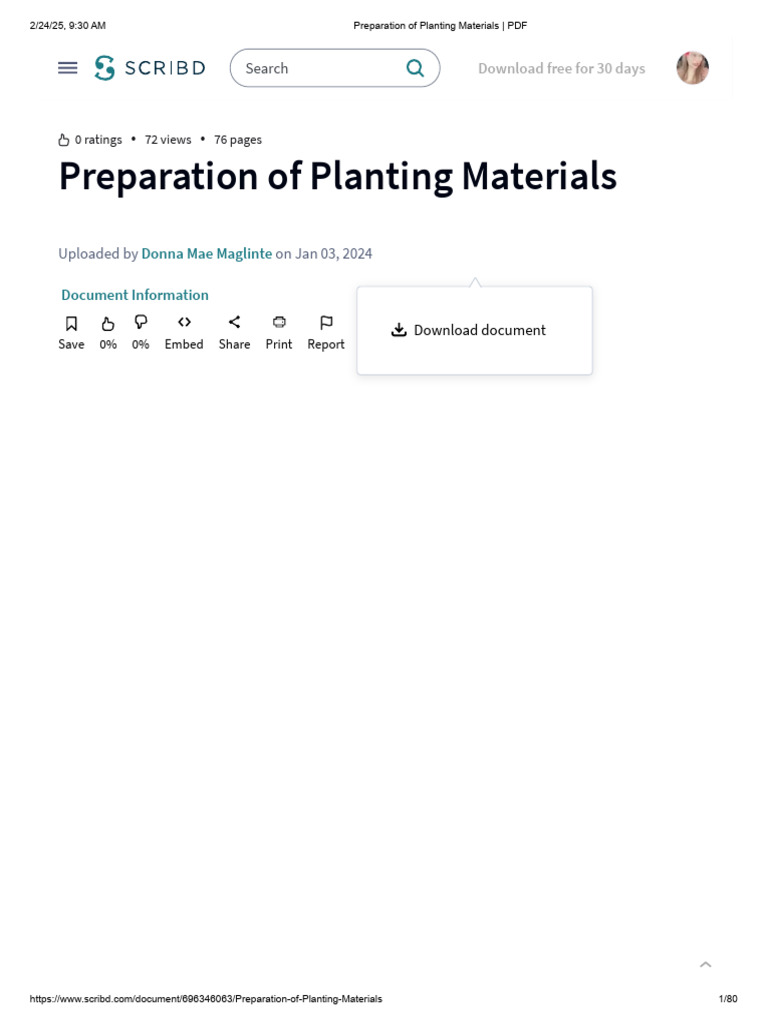Open the Embed code option
Screen dimensions: 768x1024
[184, 333]
